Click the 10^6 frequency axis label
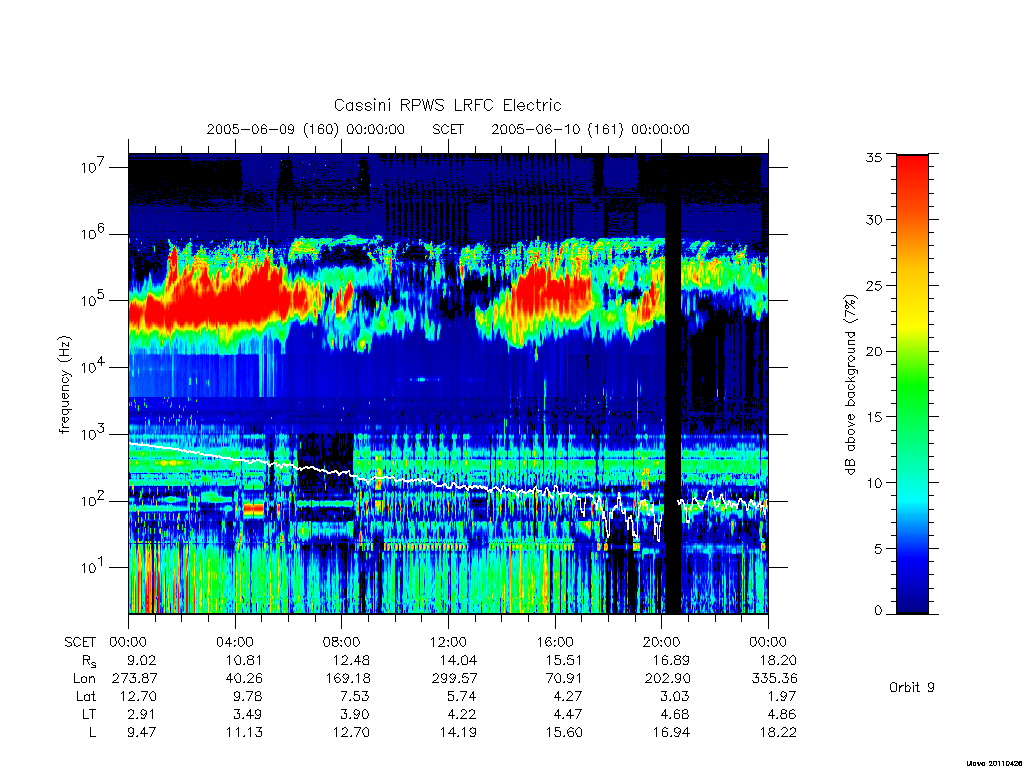1024x768 pixels. (94, 233)
